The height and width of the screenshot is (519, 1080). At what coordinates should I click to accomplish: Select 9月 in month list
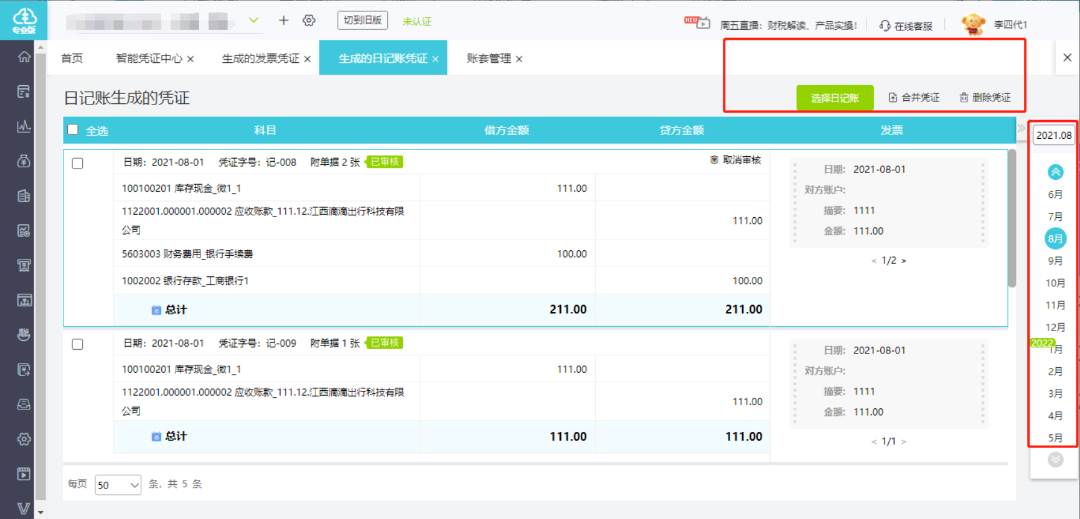click(1055, 261)
